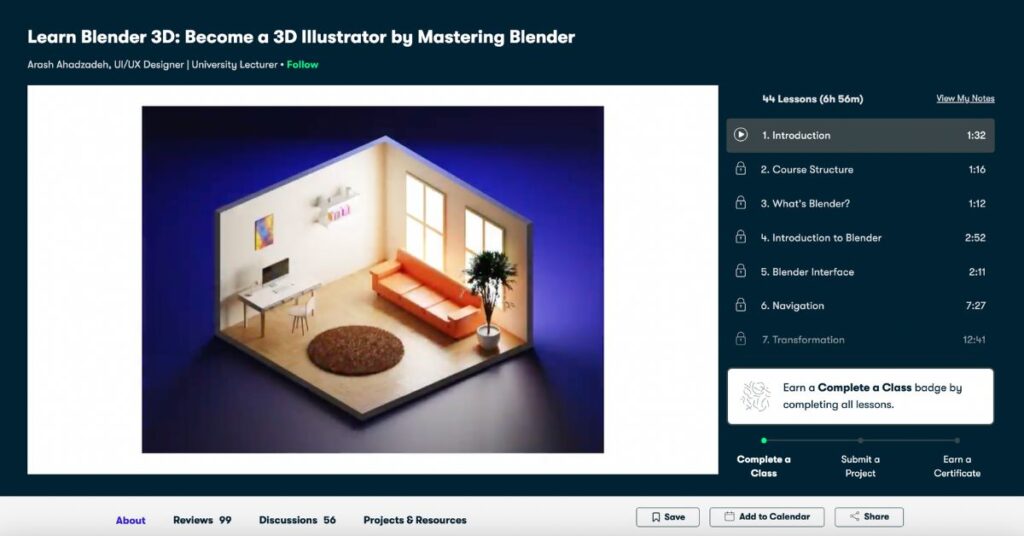Image resolution: width=1024 pixels, height=536 pixels.
Task: Follow instructor Arash Ahadzadeh
Action: coord(302,65)
